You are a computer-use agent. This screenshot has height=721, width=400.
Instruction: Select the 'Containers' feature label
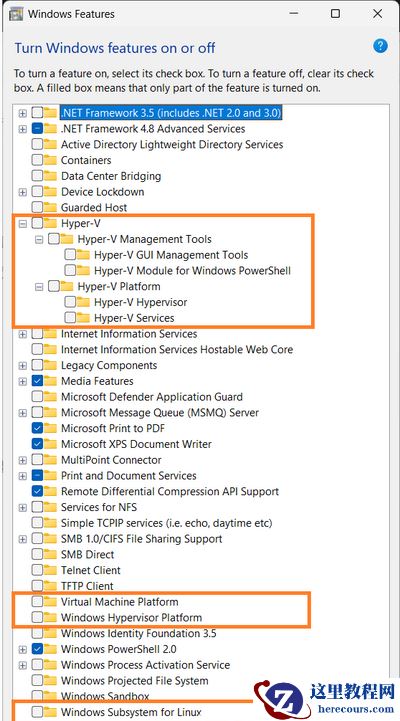coord(86,160)
